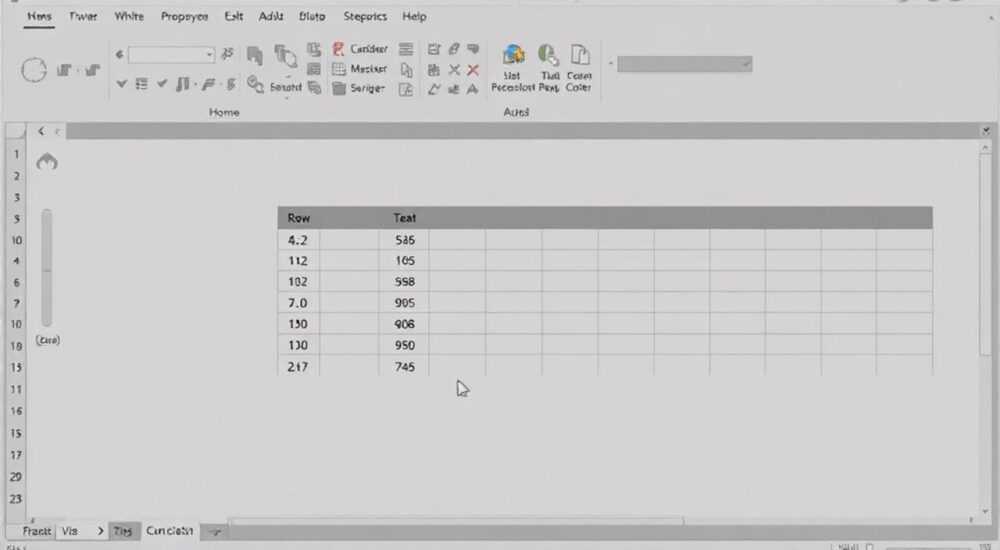
Task: Expand the arrow next to Vis tab
Action: pos(100,531)
